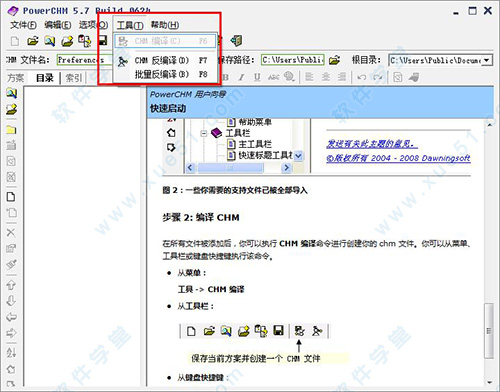The image size is (500, 392).
Task: Choose CHM 反编译(D) from tools menu
Action: pos(166,61)
